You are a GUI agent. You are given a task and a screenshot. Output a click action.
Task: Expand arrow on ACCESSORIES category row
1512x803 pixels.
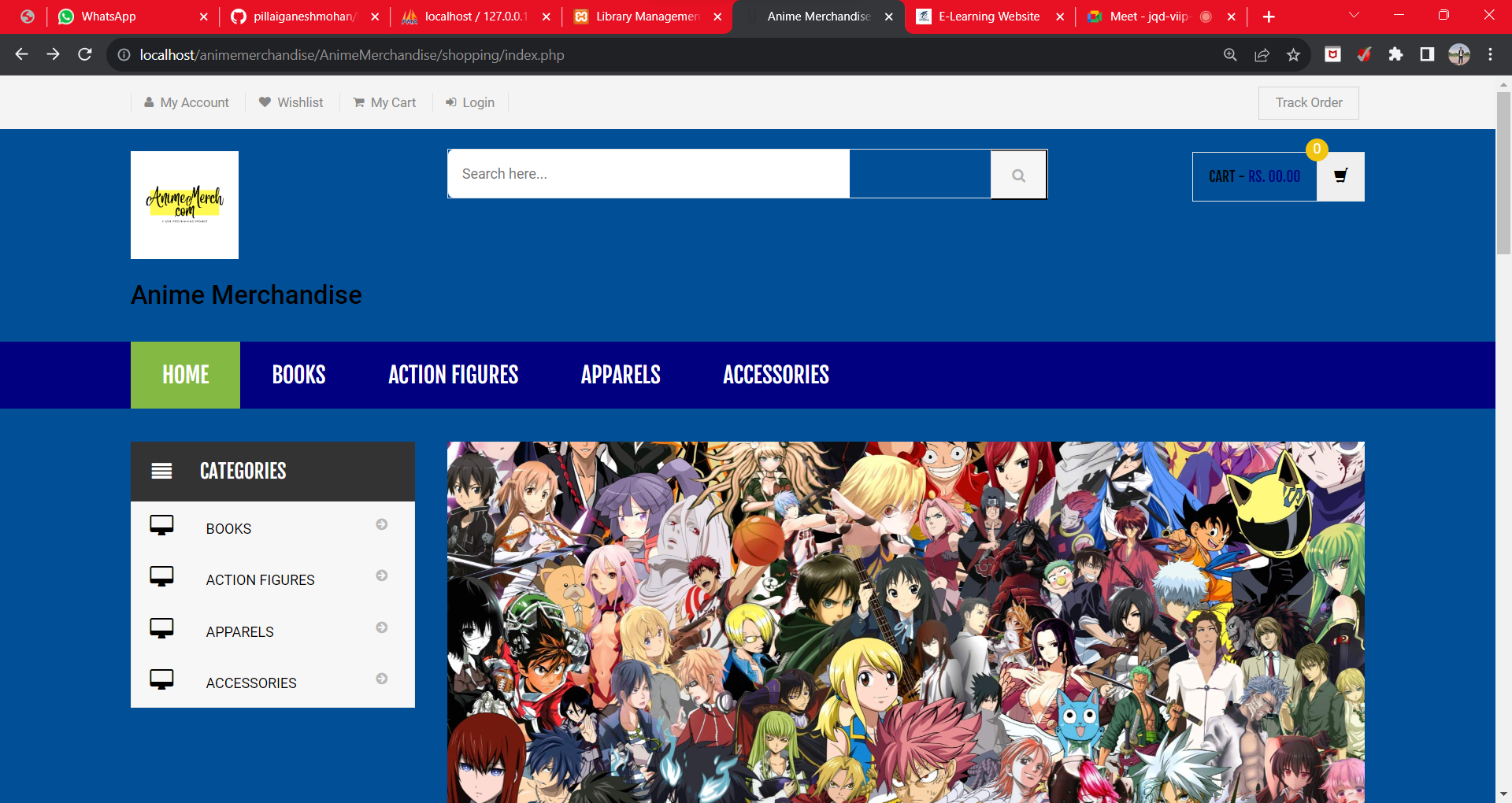tap(382, 679)
